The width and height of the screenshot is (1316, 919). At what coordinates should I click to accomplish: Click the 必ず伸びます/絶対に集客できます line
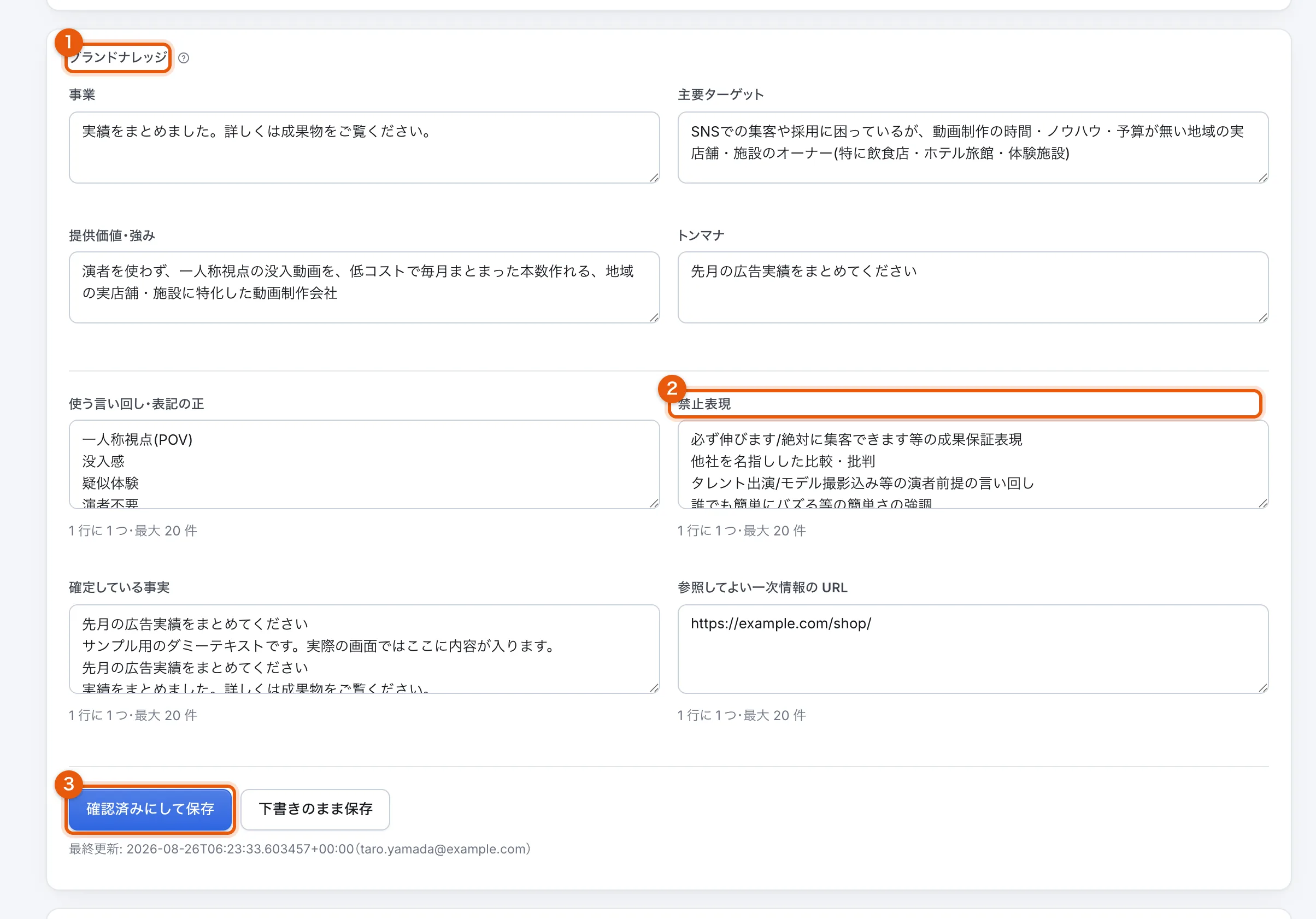coord(856,439)
